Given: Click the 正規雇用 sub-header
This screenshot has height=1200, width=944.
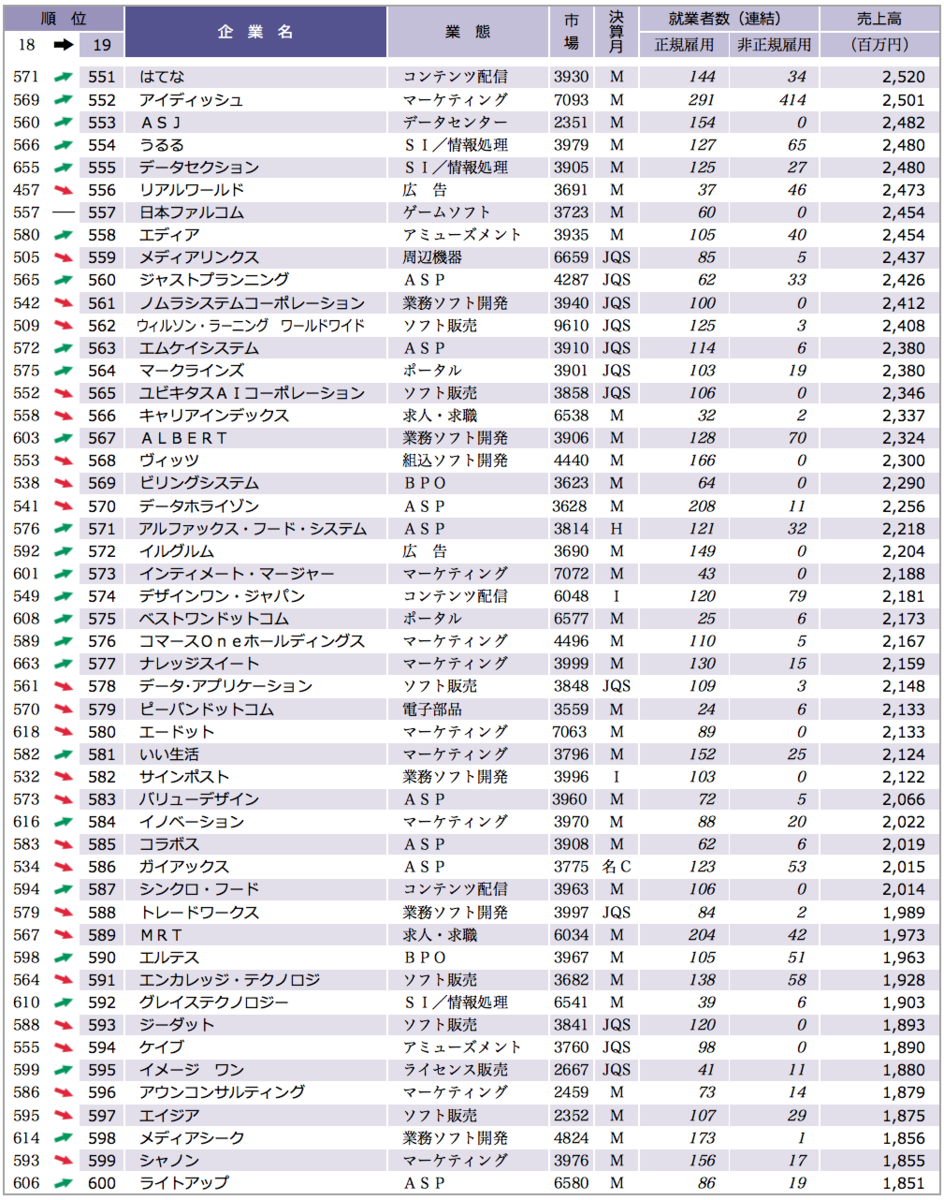Looking at the screenshot, I should point(685,45).
